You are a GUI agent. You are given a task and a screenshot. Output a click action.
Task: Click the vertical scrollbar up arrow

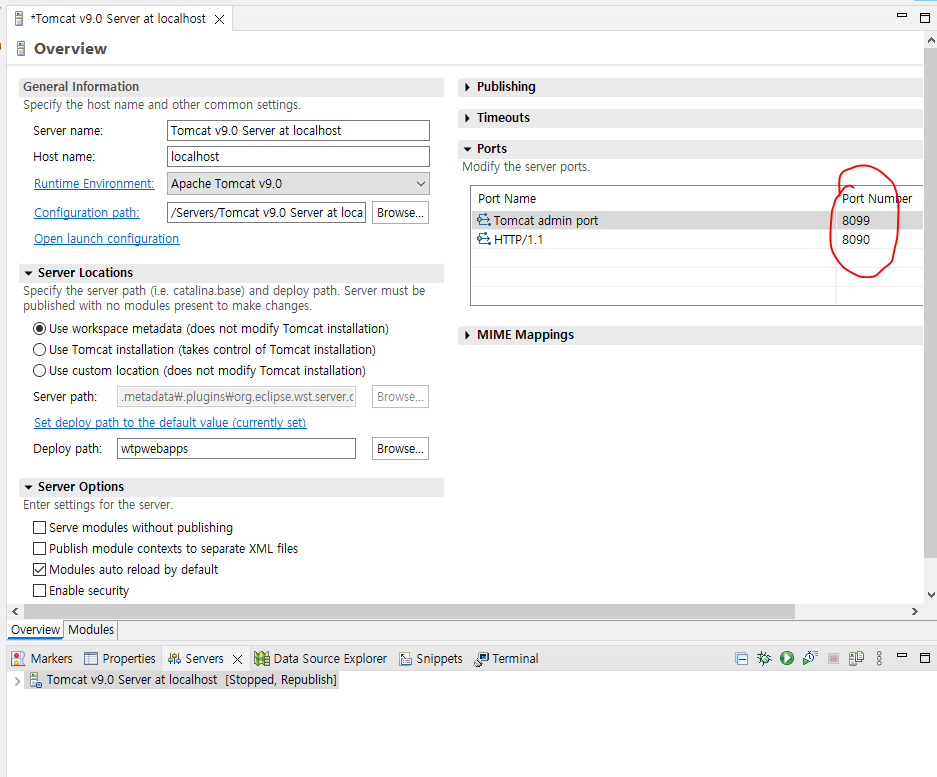coord(930,40)
